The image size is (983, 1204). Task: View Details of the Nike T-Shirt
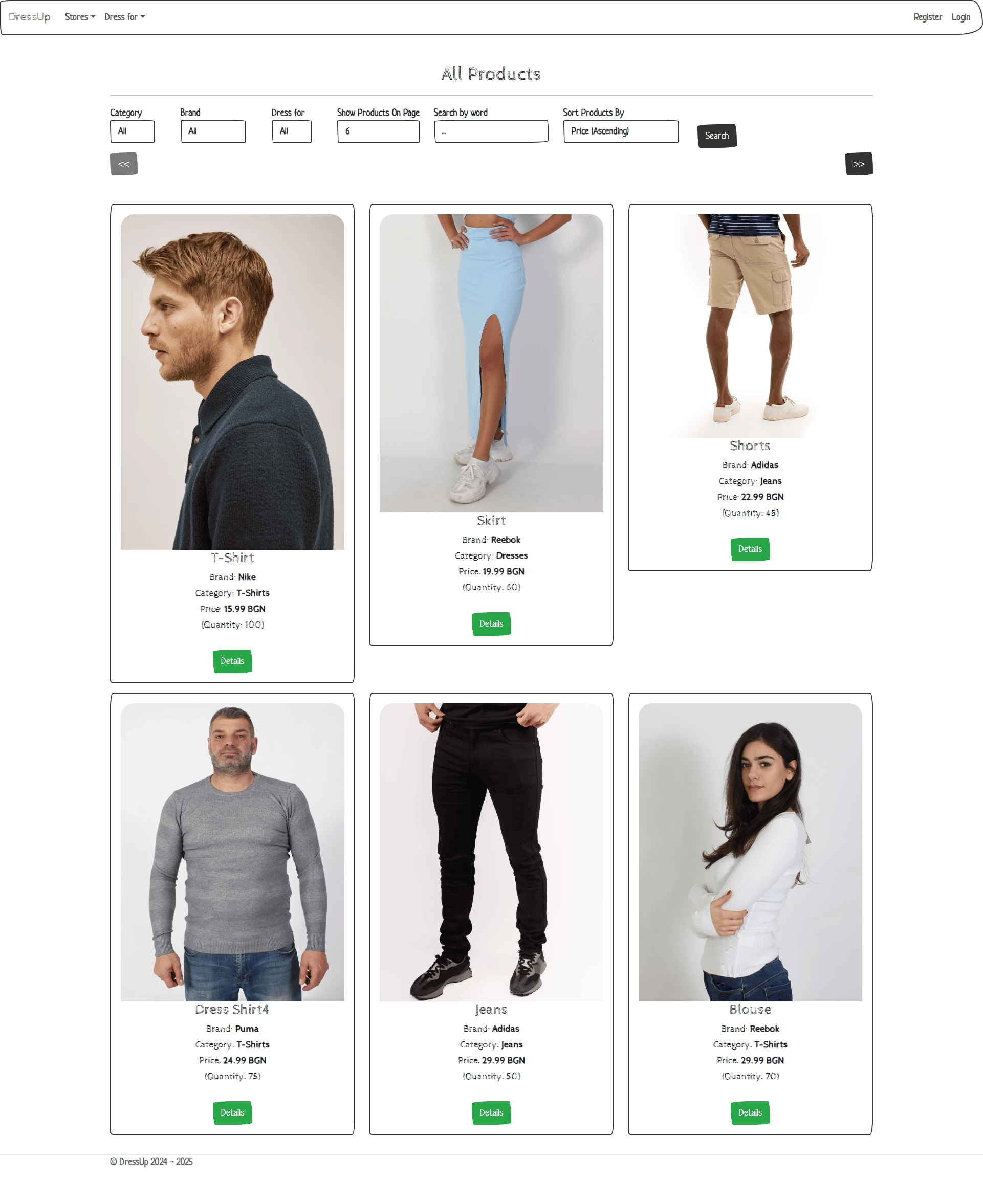click(232, 661)
